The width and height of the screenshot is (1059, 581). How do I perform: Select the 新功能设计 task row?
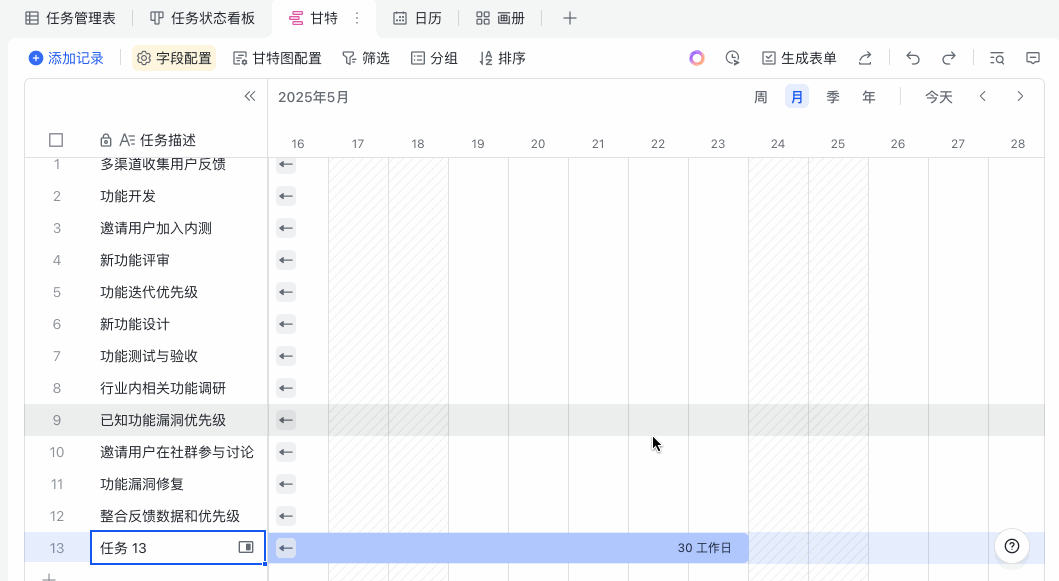pyautogui.click(x=147, y=324)
